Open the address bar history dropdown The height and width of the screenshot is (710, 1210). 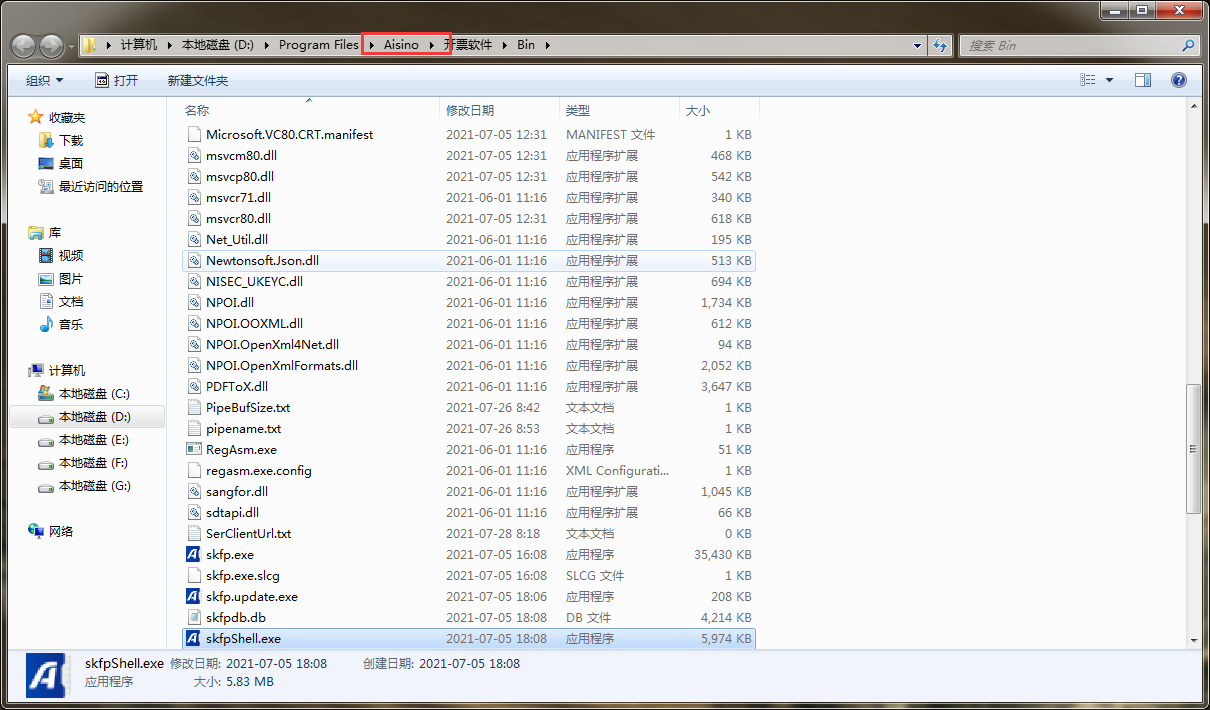(918, 45)
